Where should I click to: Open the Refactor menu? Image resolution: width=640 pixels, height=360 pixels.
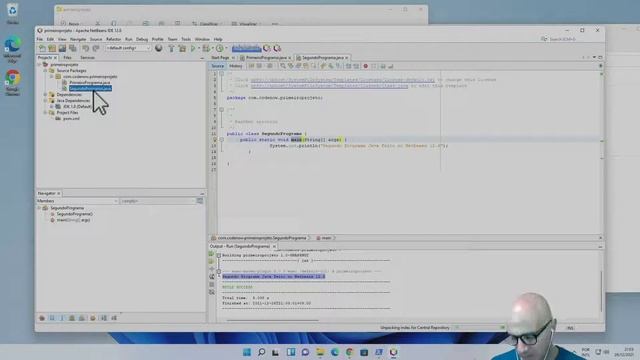[113, 39]
